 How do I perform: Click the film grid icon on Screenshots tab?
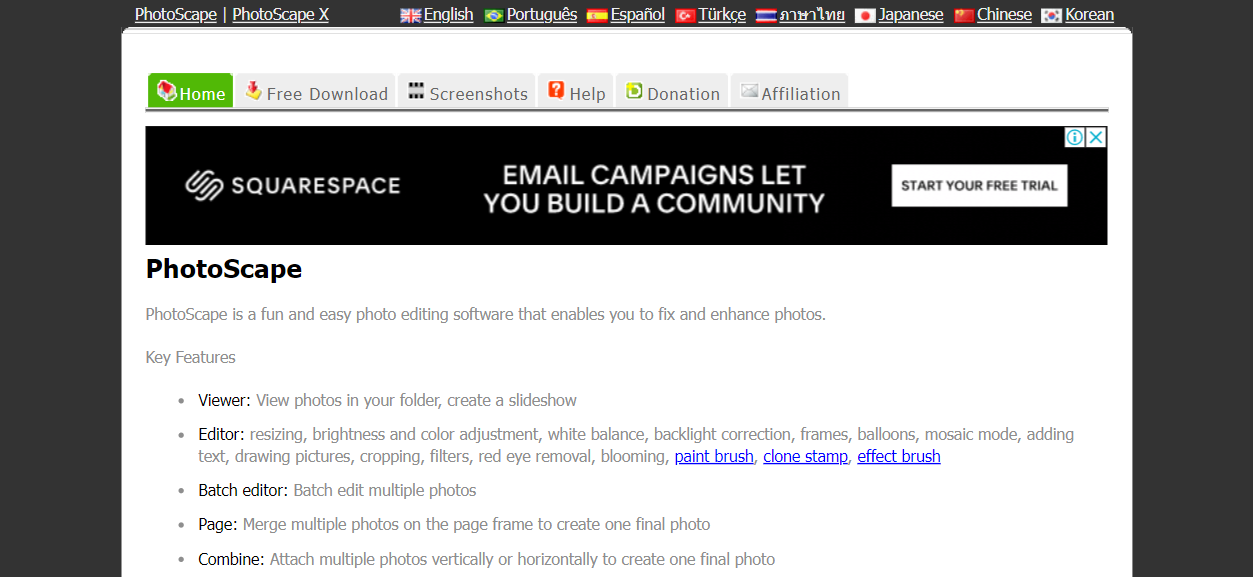coord(416,91)
